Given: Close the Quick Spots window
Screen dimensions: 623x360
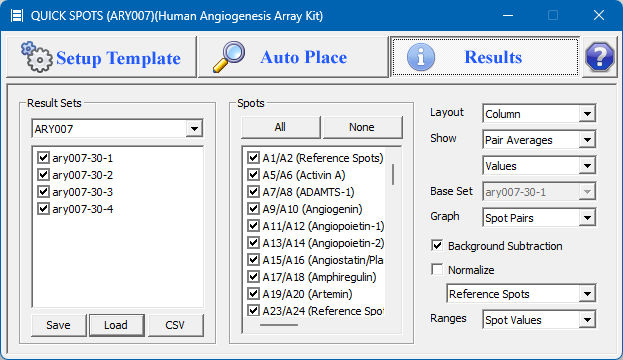Looking at the screenshot, I should point(599,16).
